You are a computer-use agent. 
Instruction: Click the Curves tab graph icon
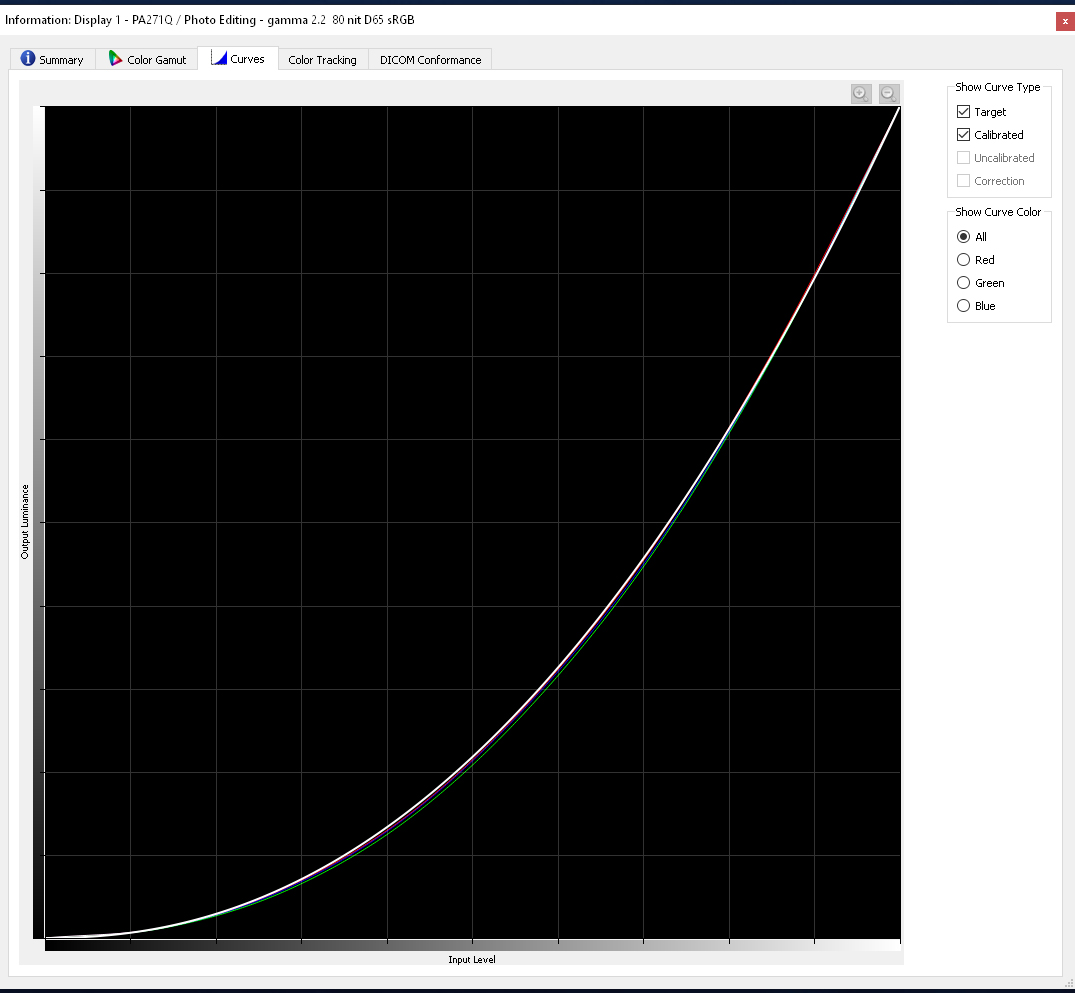[219, 58]
